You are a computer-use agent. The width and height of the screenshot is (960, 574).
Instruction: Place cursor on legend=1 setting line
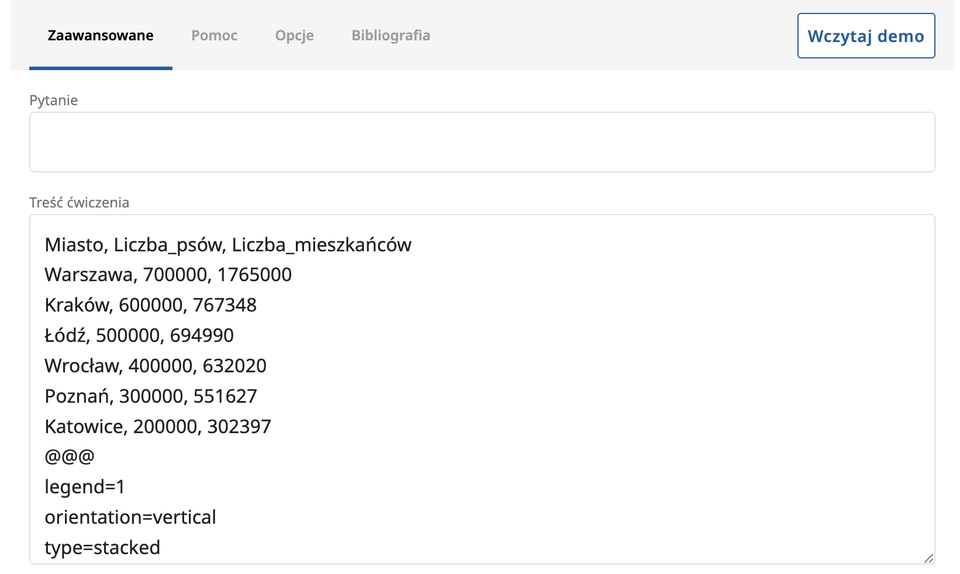(84, 487)
